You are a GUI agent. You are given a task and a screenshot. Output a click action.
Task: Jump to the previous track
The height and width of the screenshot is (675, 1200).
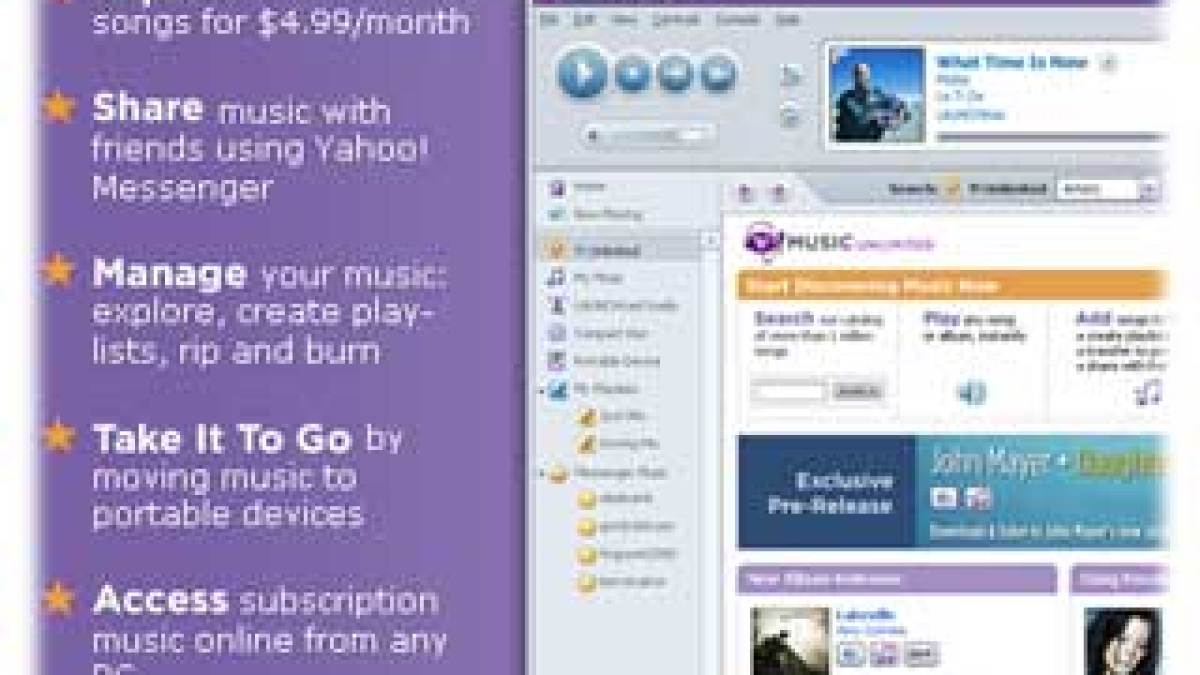(675, 73)
